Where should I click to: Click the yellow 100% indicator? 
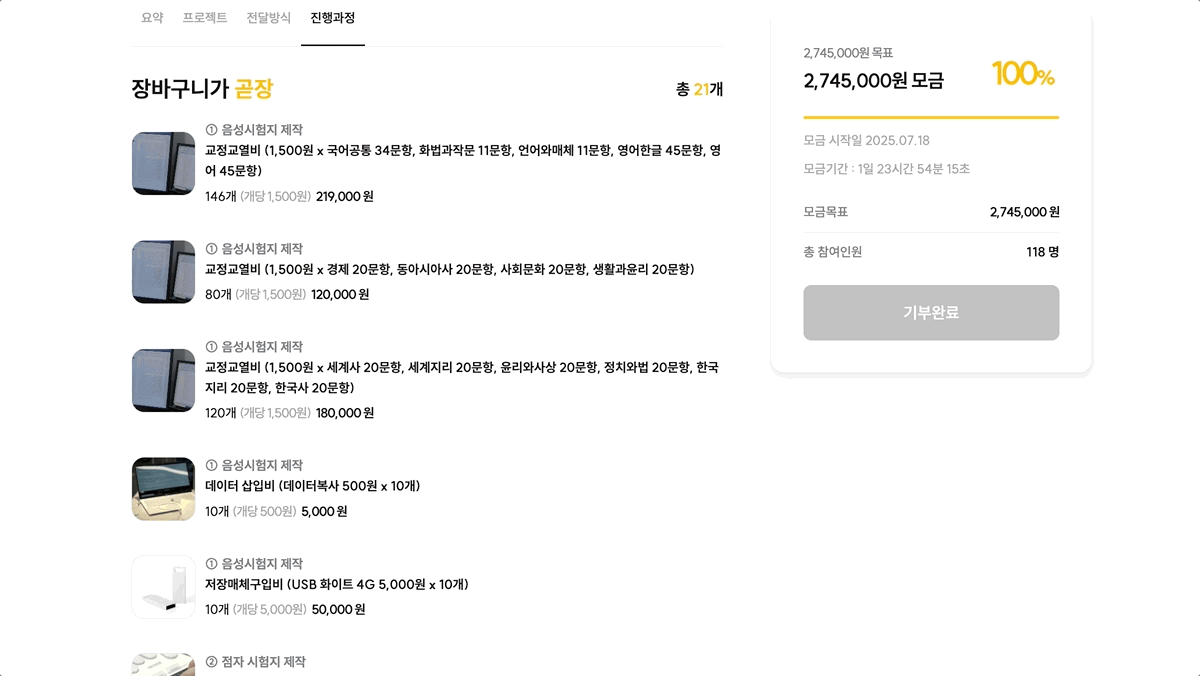click(1022, 74)
